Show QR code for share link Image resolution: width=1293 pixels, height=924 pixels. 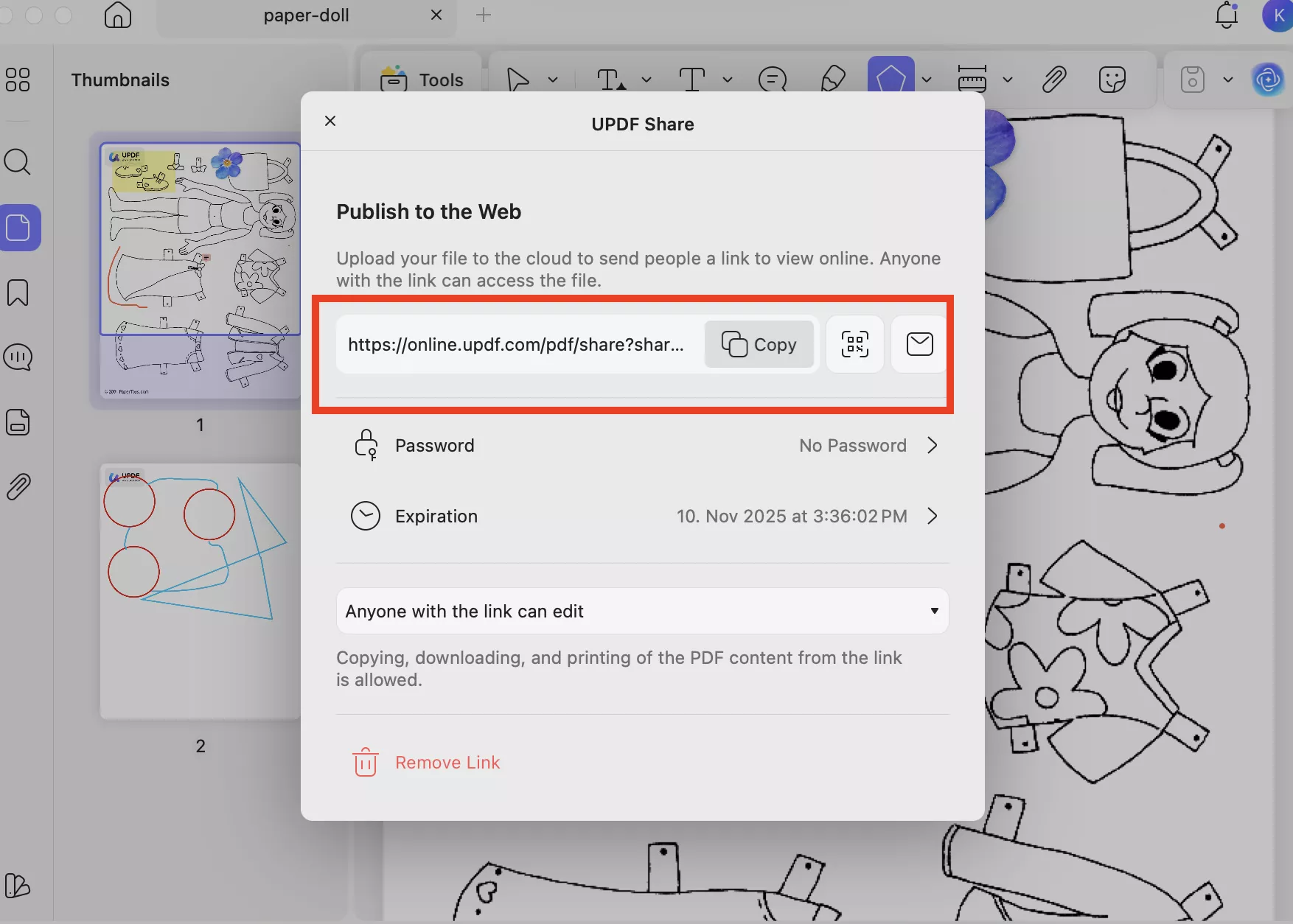pyautogui.click(x=855, y=344)
